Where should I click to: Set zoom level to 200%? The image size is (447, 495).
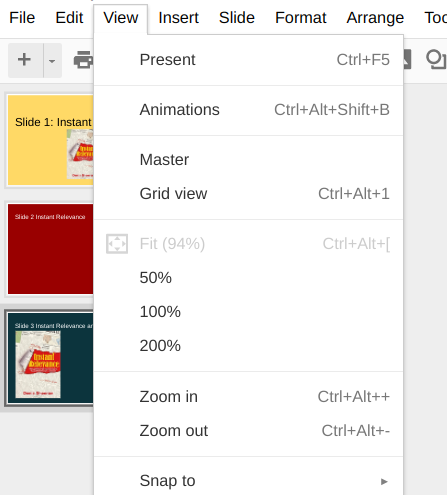click(248, 346)
